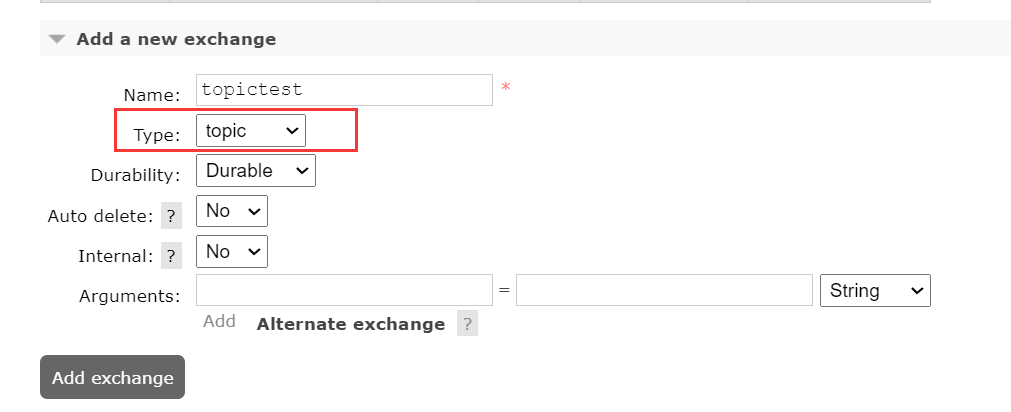This screenshot has width=1011, height=412.
Task: Click the Alternate exchange link
Action: coord(351,324)
